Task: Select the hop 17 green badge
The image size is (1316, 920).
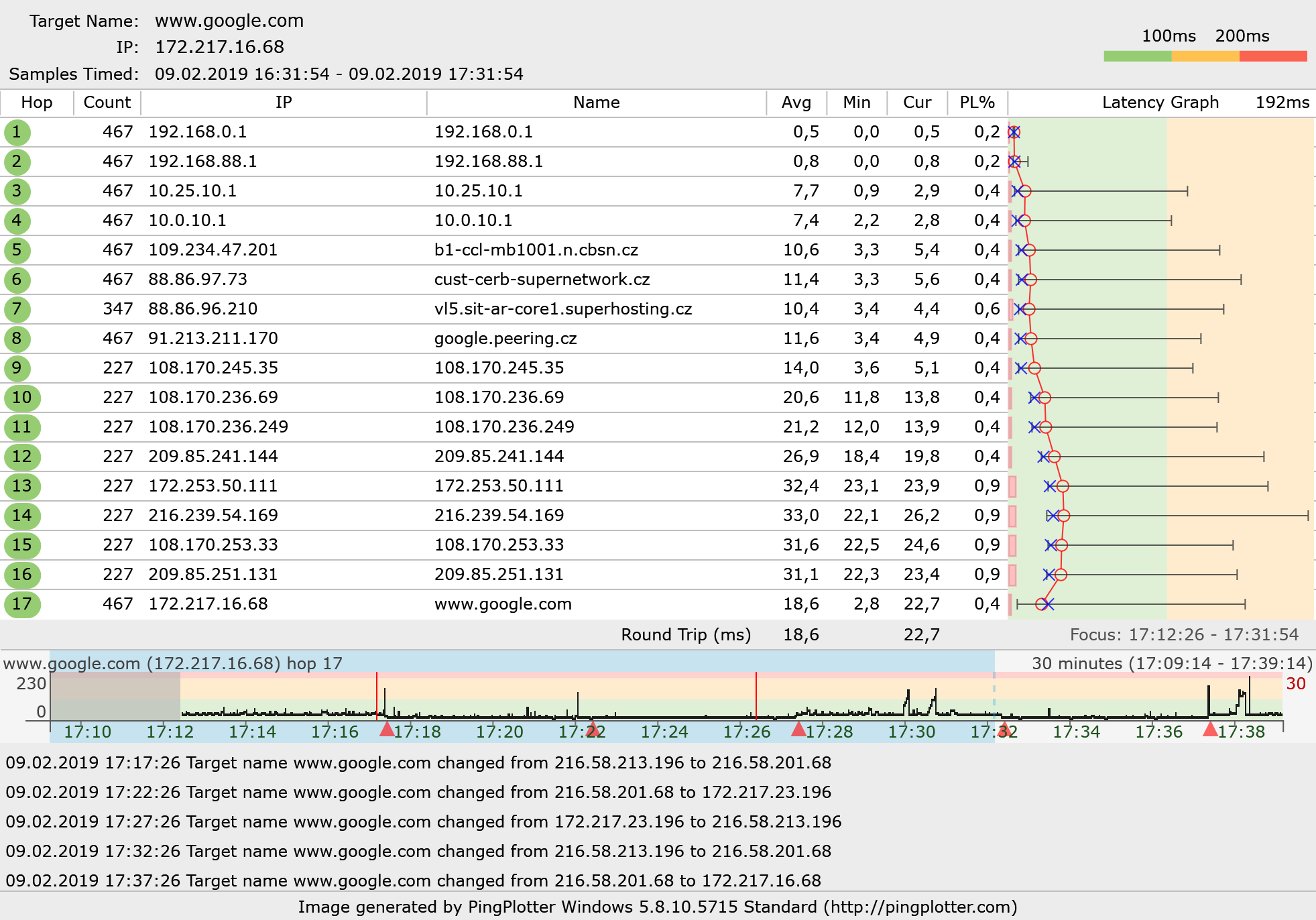Action: click(x=21, y=604)
